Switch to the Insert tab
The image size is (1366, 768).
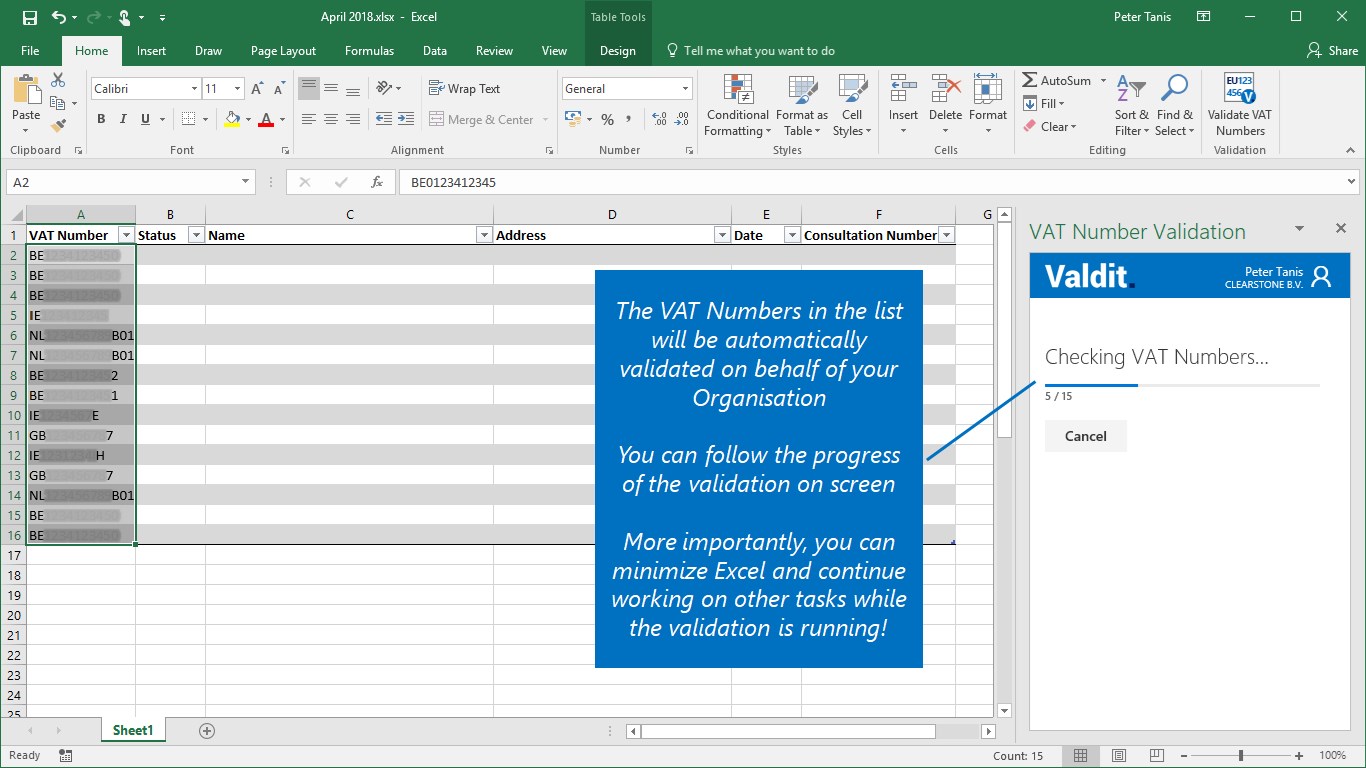[151, 51]
